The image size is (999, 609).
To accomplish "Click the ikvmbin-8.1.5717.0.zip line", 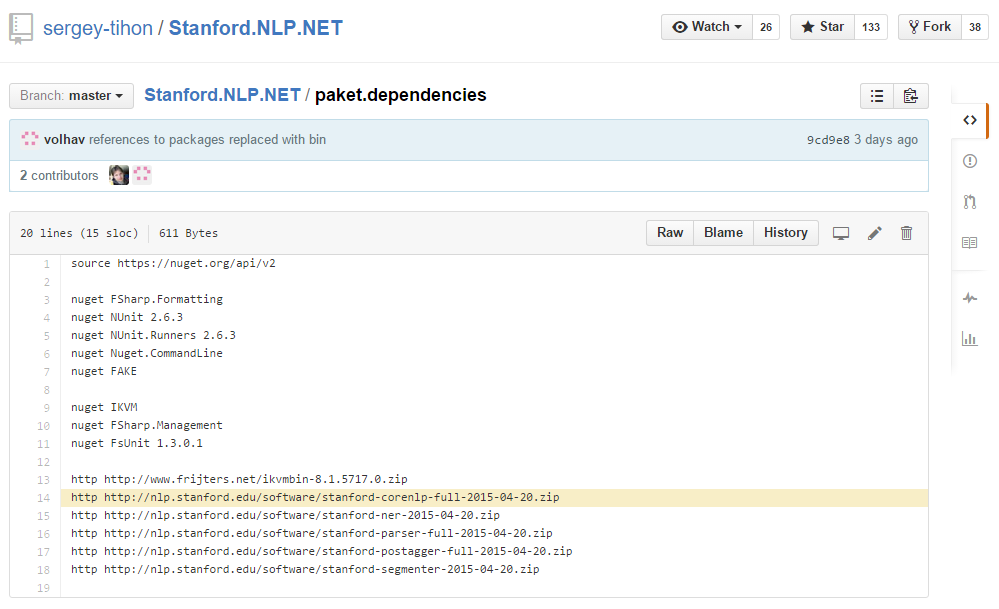I will pos(239,479).
